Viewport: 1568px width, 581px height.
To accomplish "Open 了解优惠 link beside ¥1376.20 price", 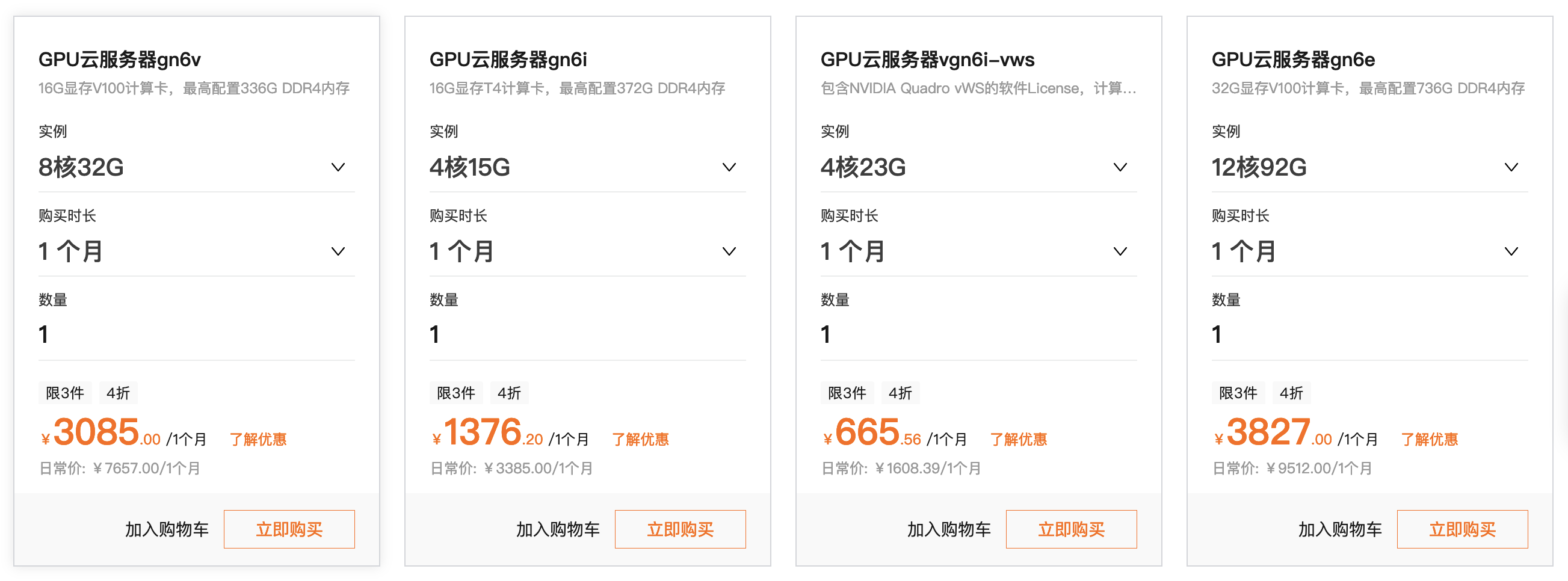I will pos(640,439).
